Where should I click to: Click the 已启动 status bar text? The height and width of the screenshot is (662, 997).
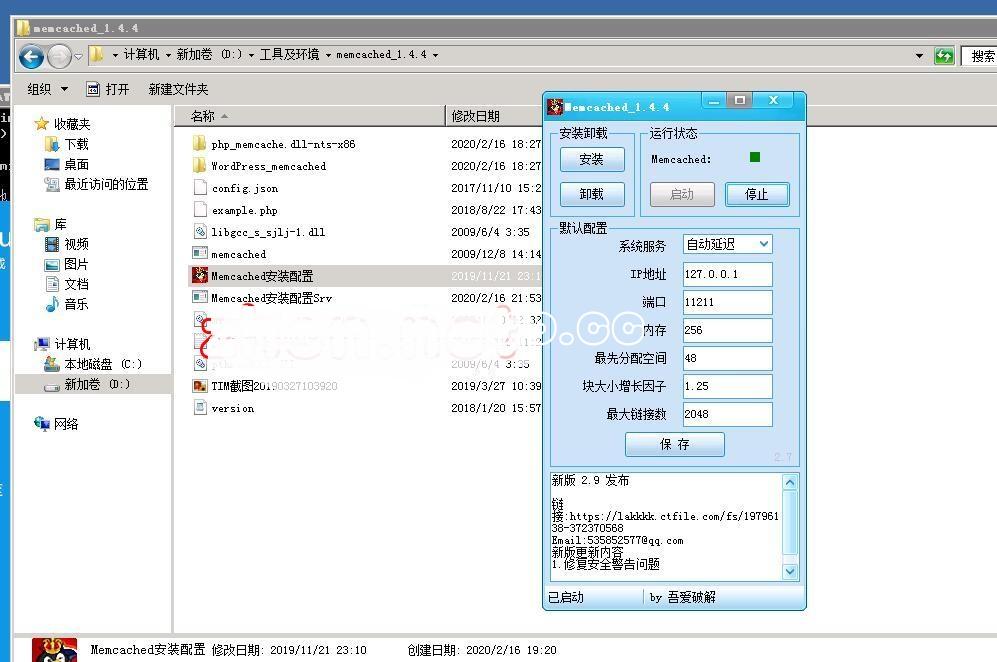point(566,597)
